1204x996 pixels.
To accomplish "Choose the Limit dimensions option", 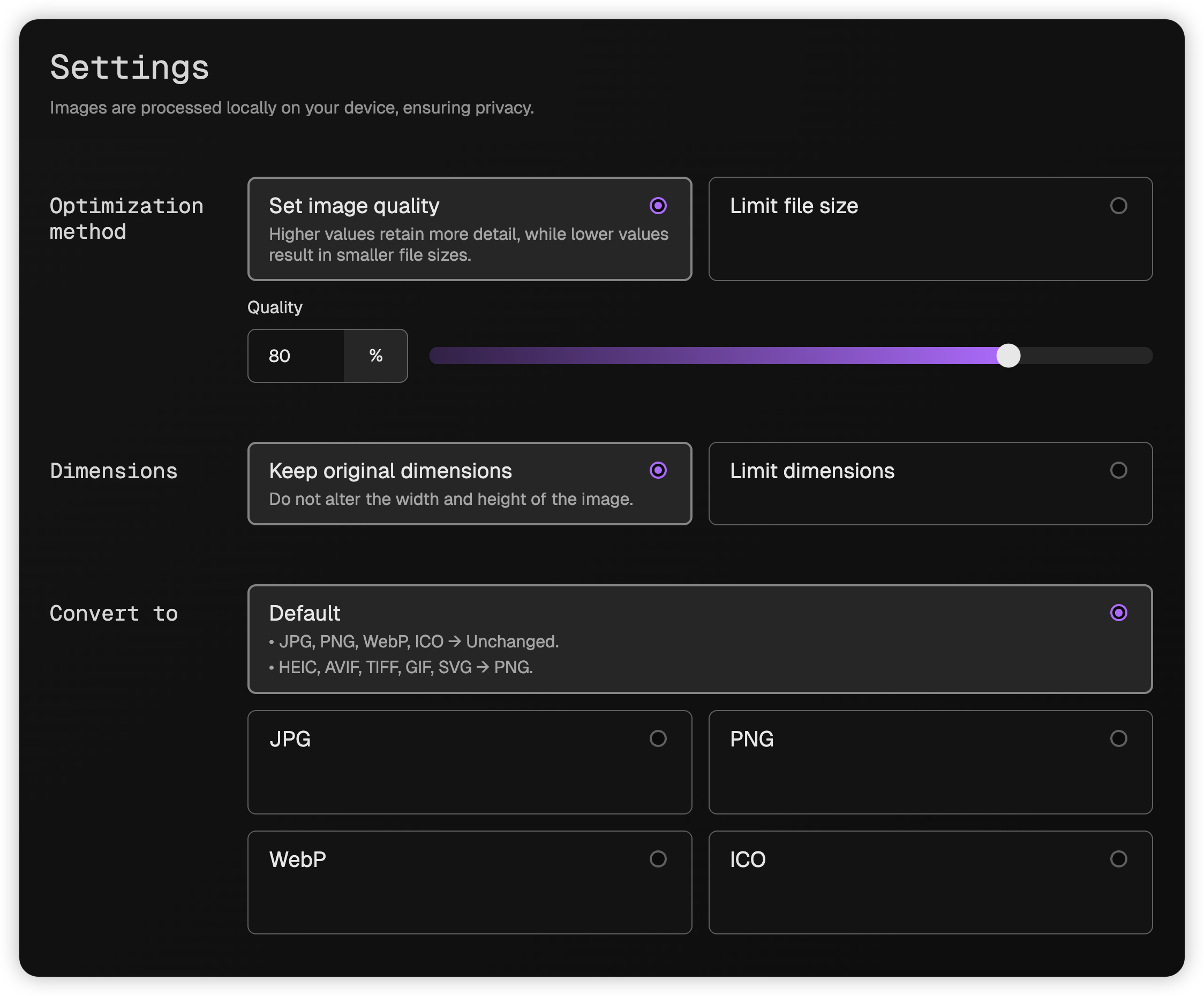I will (929, 484).
